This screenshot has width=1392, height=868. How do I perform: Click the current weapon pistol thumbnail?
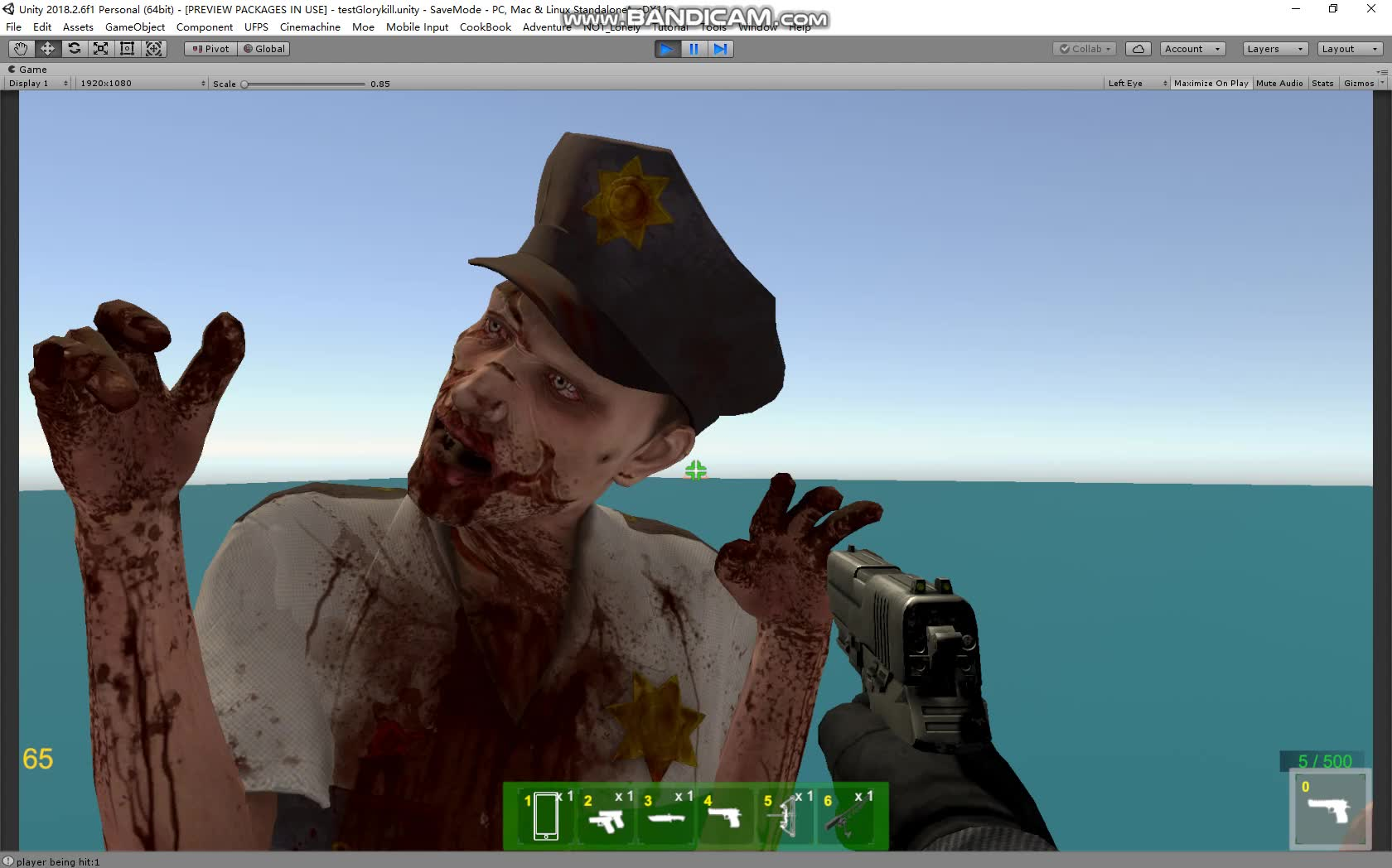pyautogui.click(x=1329, y=809)
